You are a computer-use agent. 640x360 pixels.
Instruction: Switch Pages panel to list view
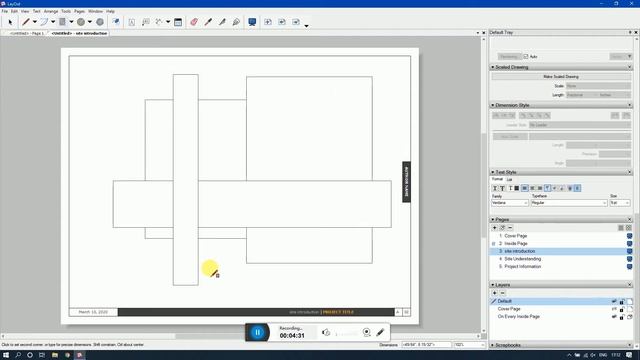tap(621, 228)
